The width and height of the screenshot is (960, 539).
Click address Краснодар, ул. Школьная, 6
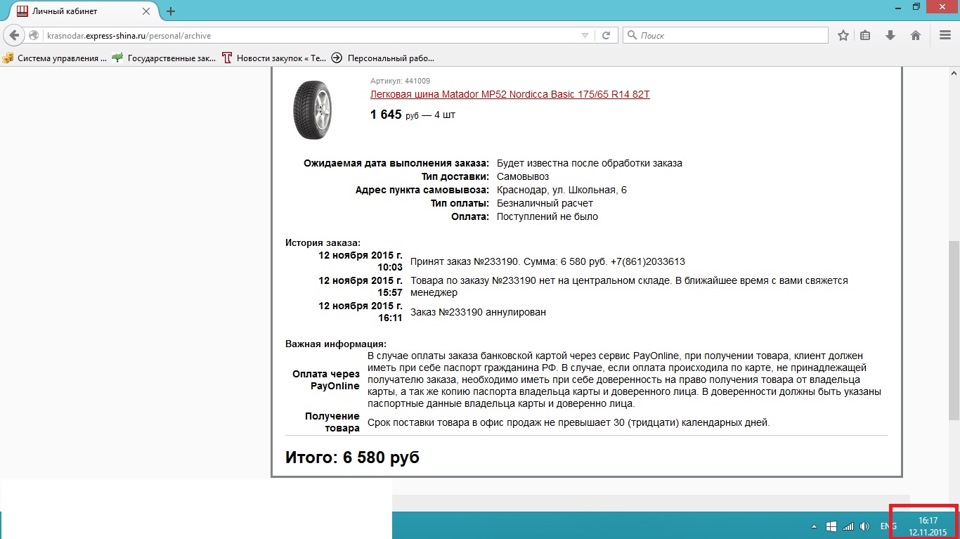(561, 190)
